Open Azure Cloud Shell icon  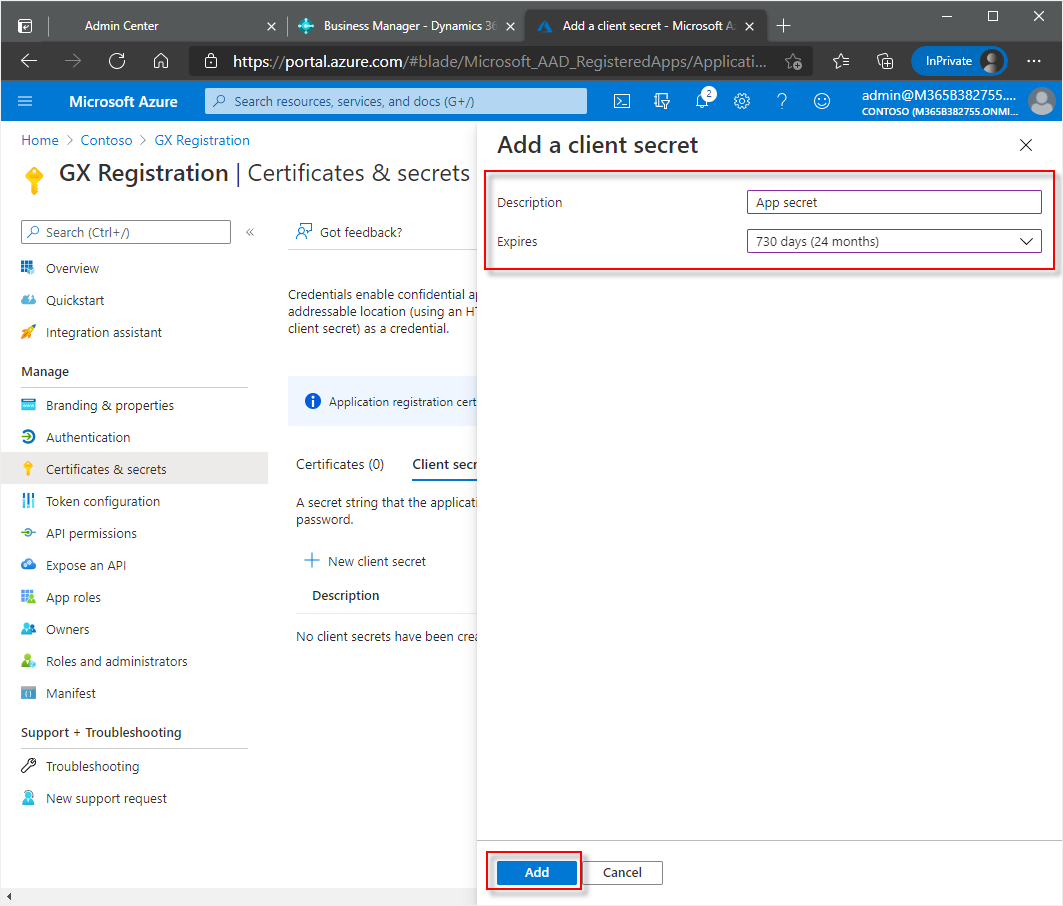point(622,101)
